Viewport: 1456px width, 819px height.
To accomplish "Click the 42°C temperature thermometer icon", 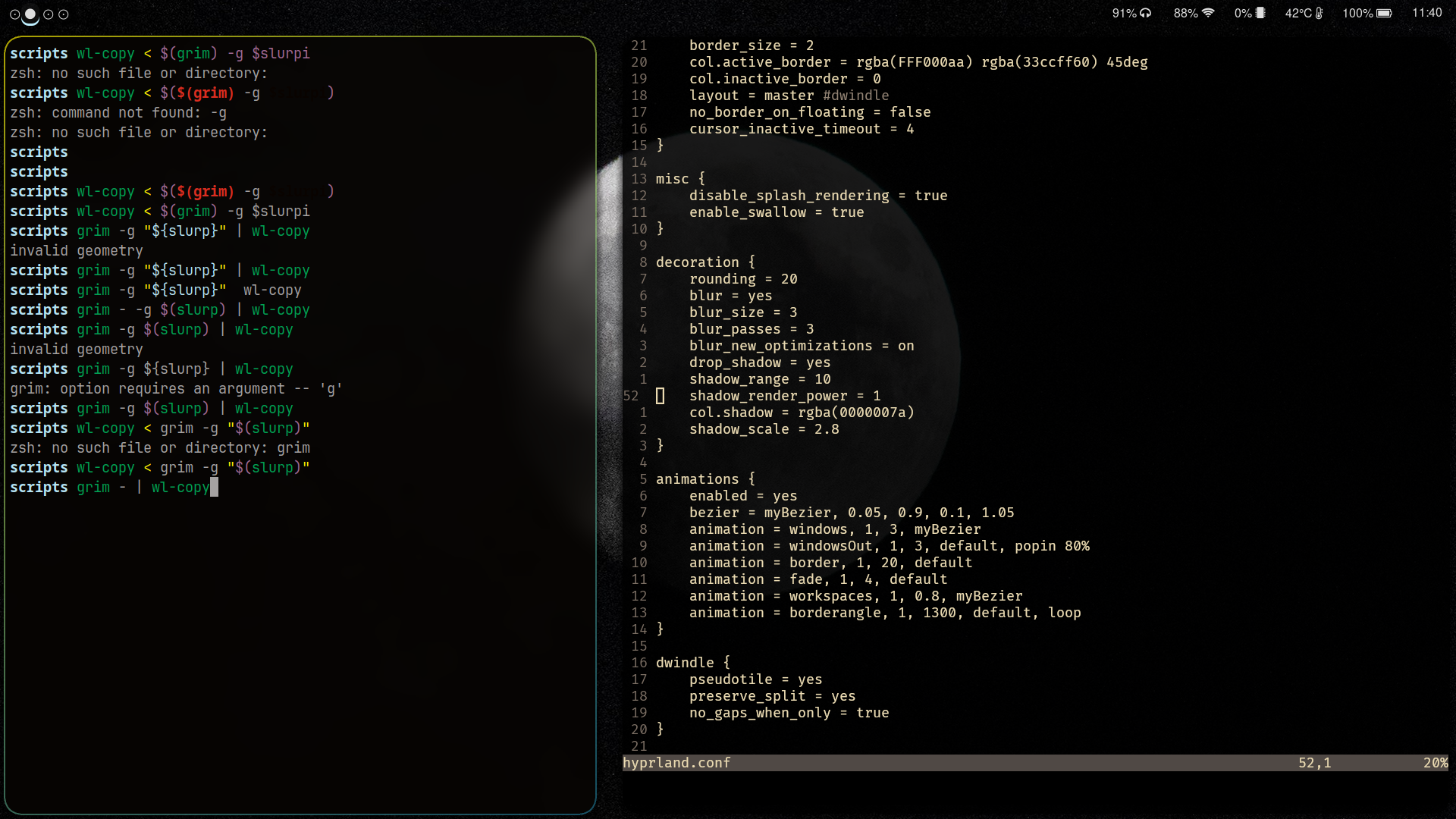I will [1319, 13].
